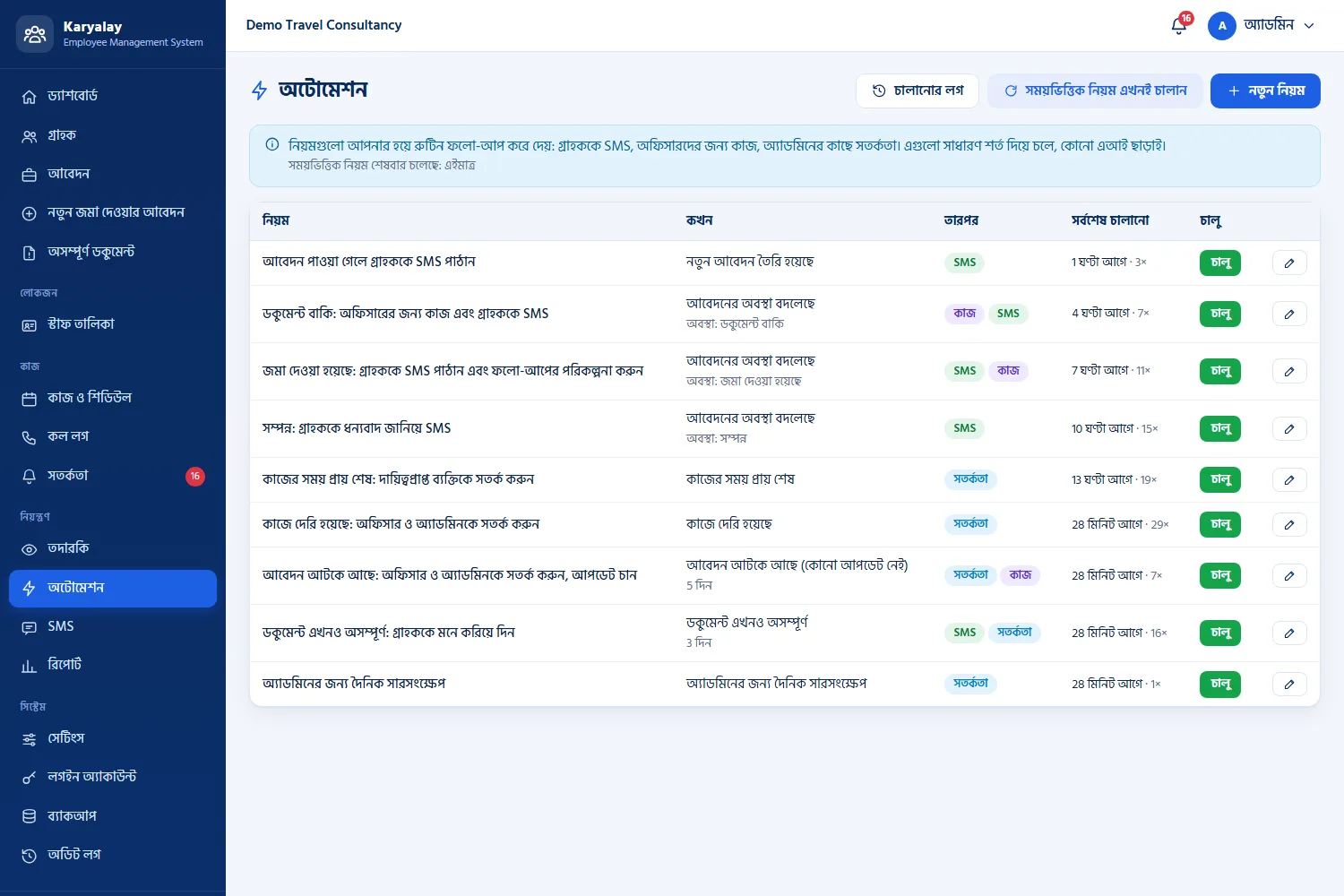
Task: Toggle চালু for 'আবেদন আটকে আছে' rule
Action: click(1220, 575)
